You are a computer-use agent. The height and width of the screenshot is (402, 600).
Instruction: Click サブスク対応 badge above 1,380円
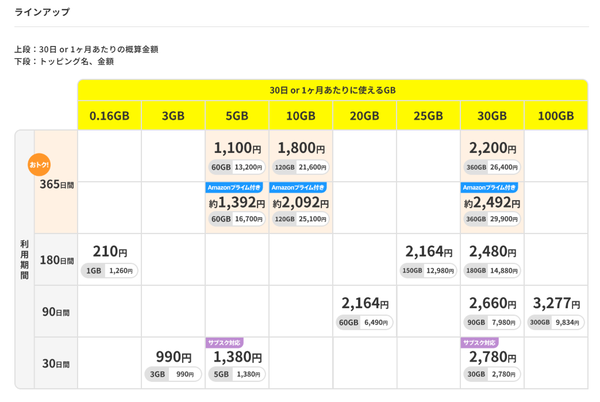coord(224,342)
